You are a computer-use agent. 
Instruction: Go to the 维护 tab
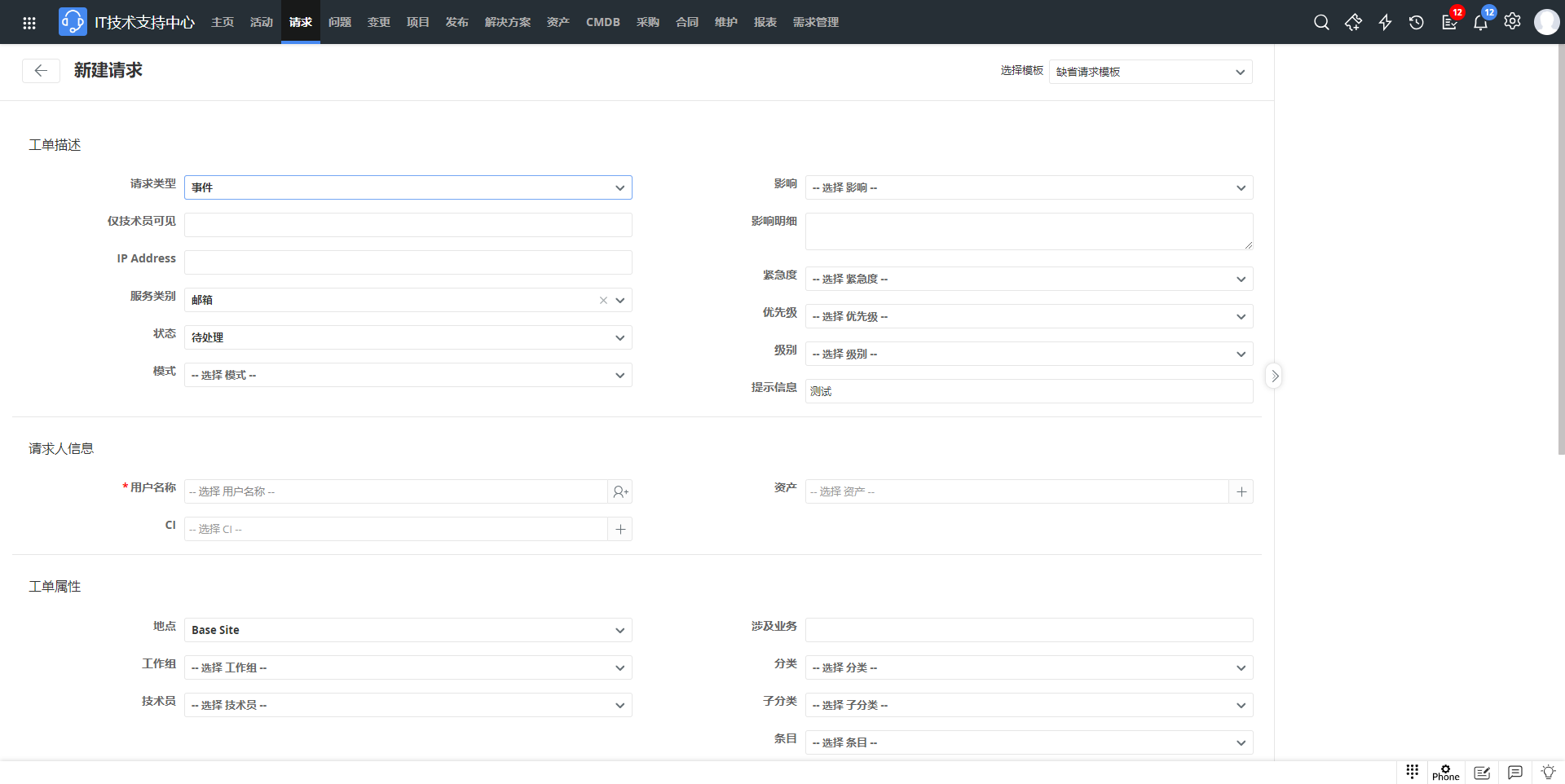(x=726, y=22)
